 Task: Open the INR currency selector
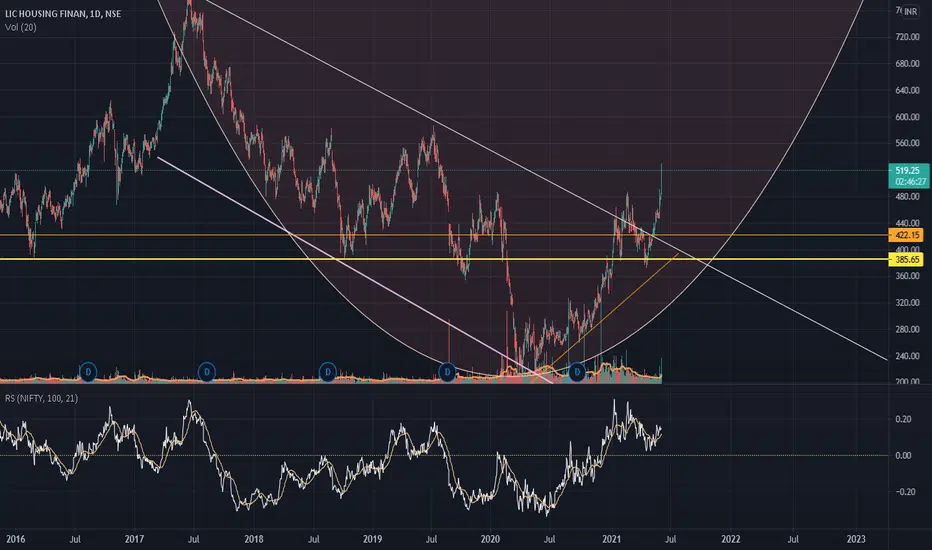coord(910,11)
